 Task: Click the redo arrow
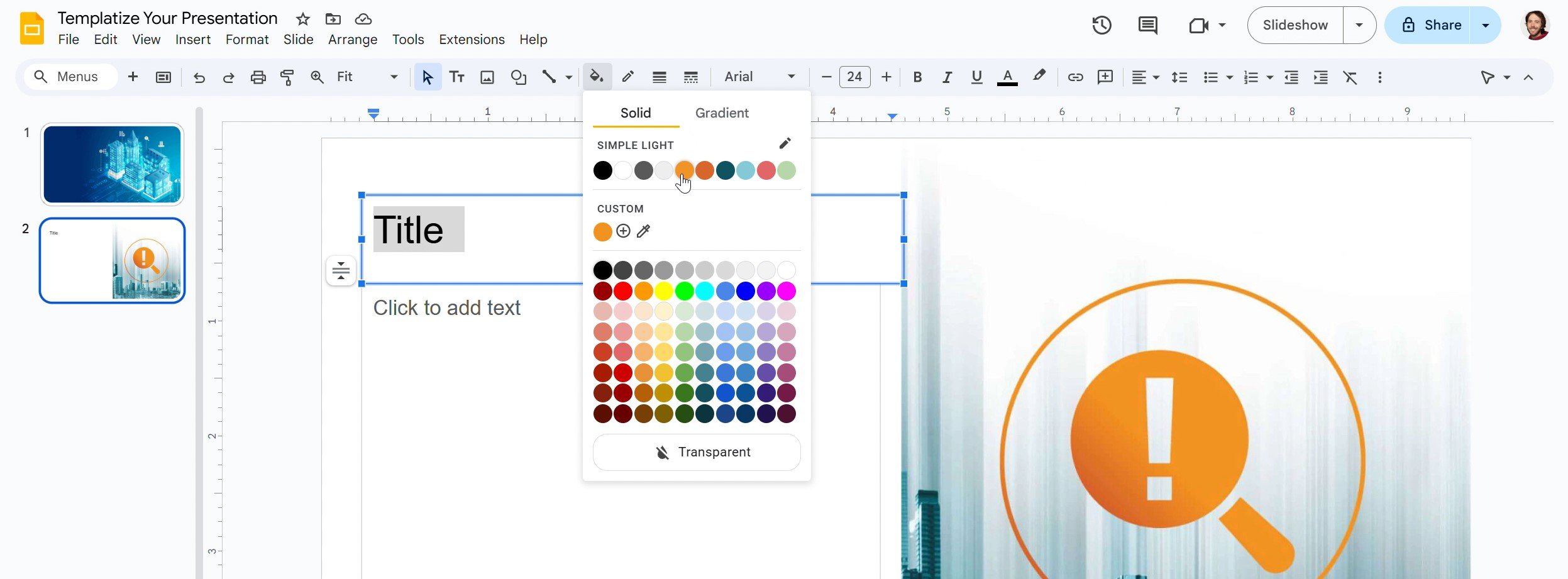[228, 77]
